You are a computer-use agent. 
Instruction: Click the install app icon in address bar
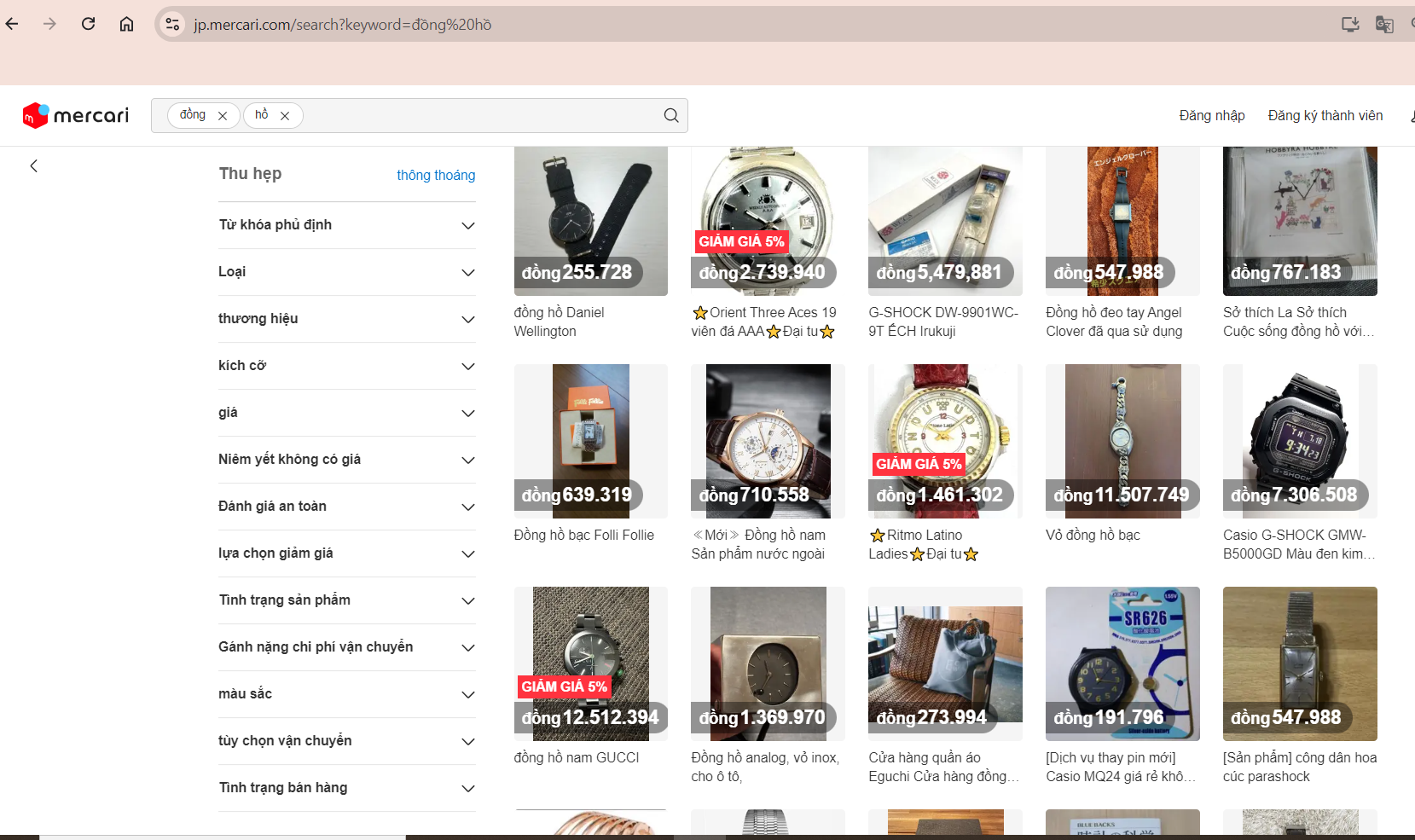1350,24
